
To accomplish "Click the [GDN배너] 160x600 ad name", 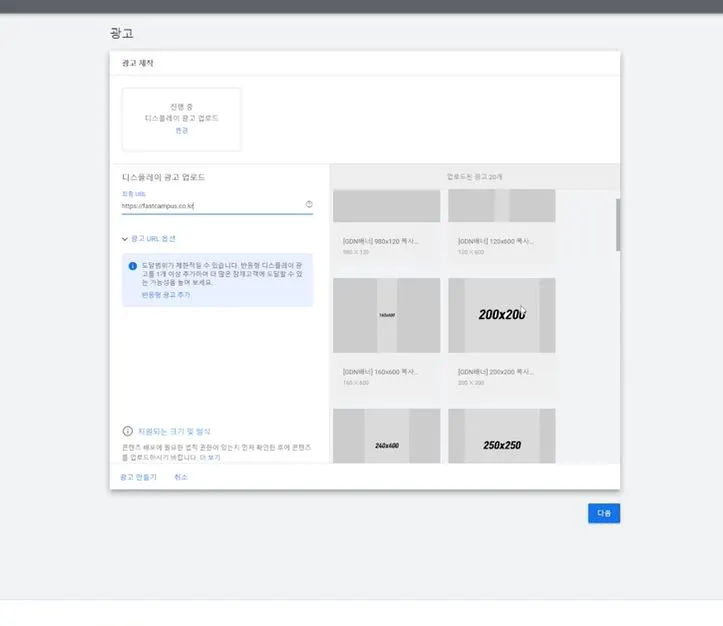I will (x=380, y=372).
